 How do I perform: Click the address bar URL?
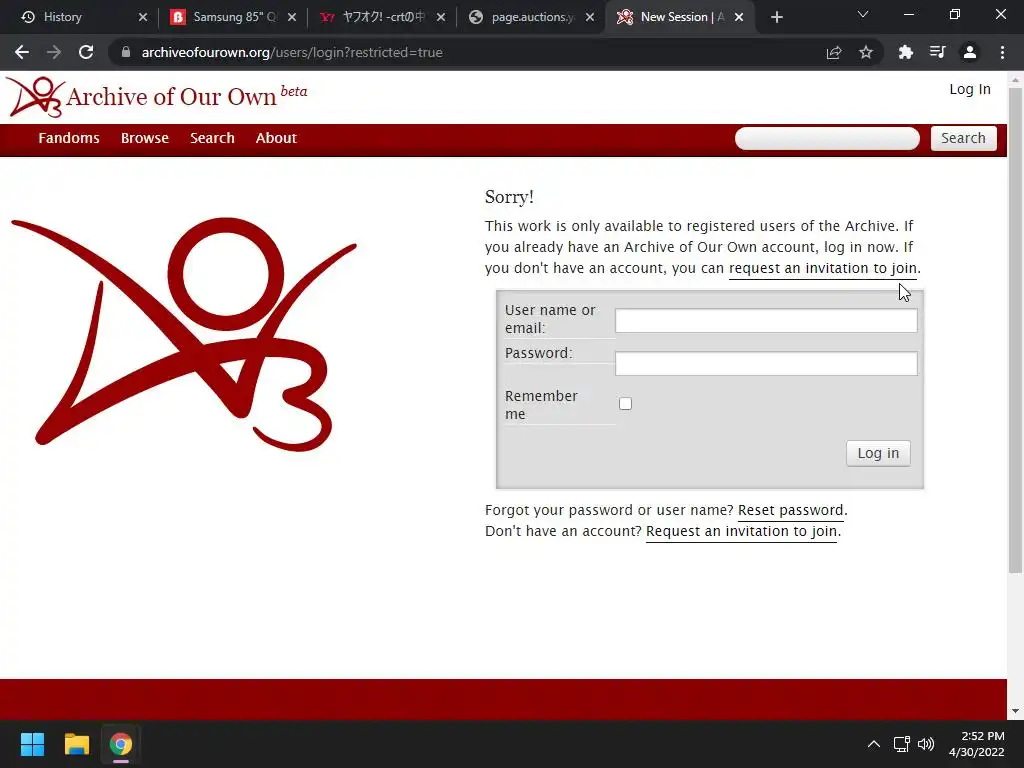coord(292,52)
